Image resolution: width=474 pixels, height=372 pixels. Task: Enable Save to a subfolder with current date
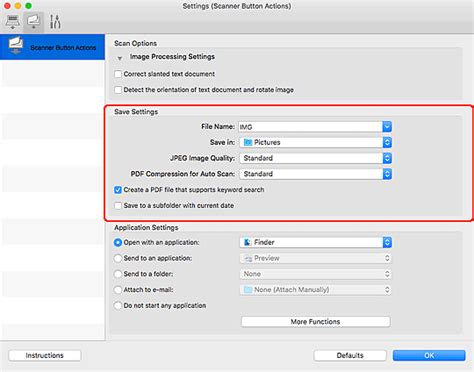118,206
